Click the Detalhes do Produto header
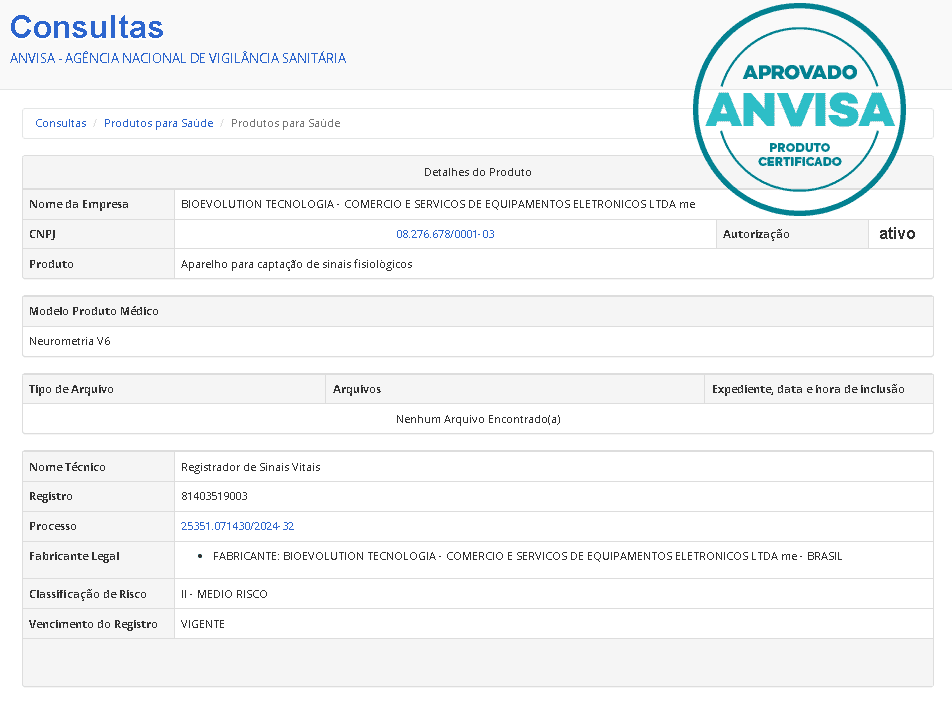The image size is (952, 702). (x=477, y=172)
